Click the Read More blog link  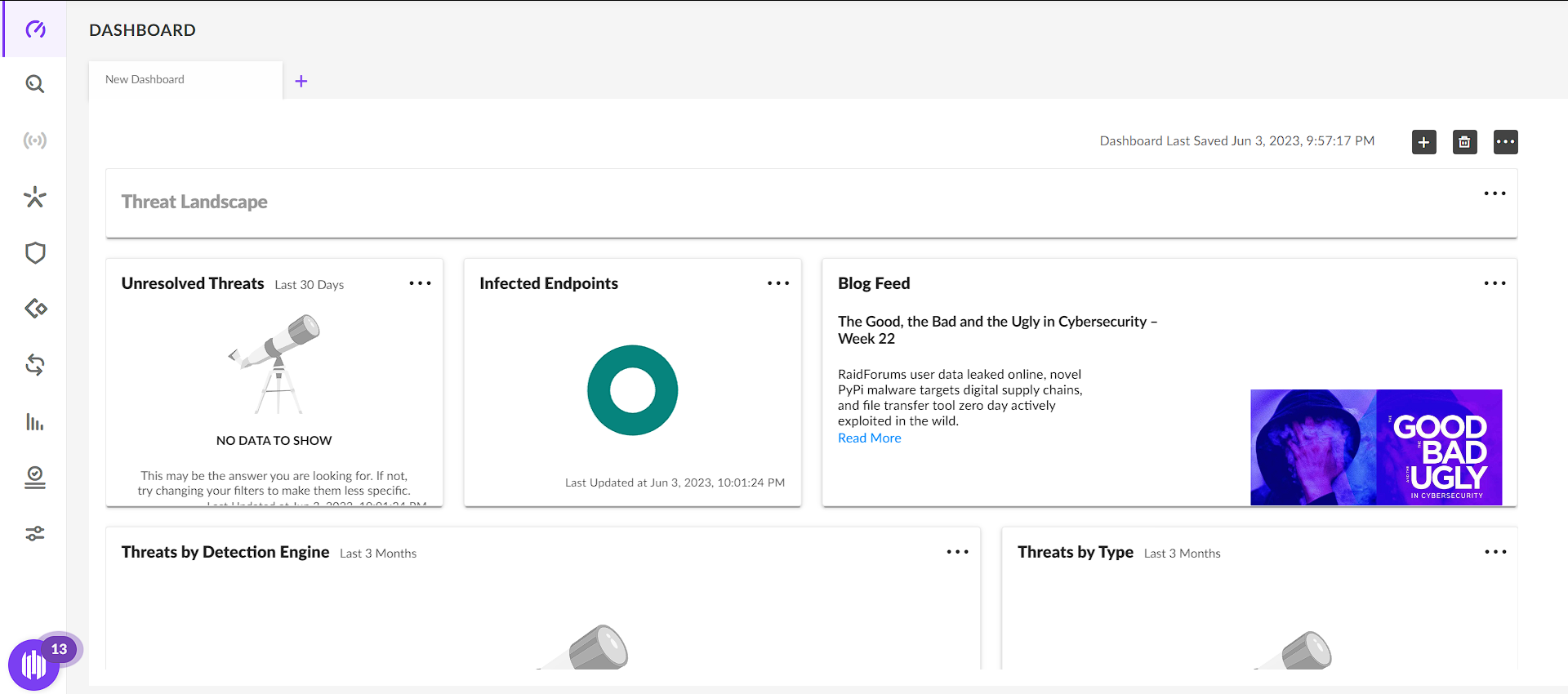tap(869, 438)
